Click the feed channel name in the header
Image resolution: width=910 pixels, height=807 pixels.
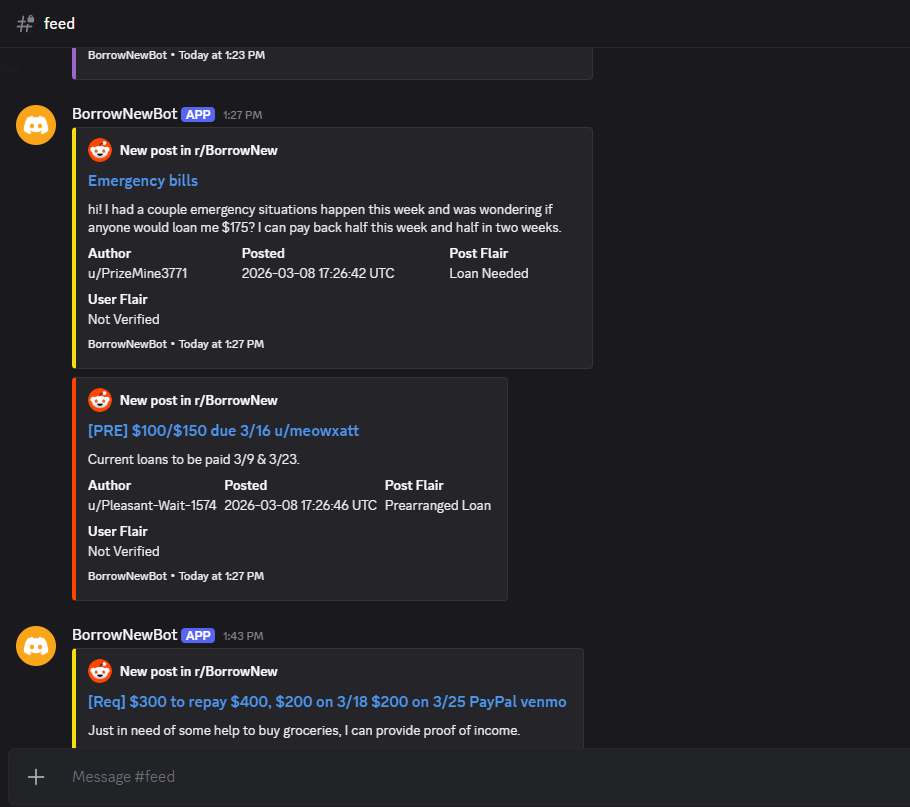coord(59,23)
